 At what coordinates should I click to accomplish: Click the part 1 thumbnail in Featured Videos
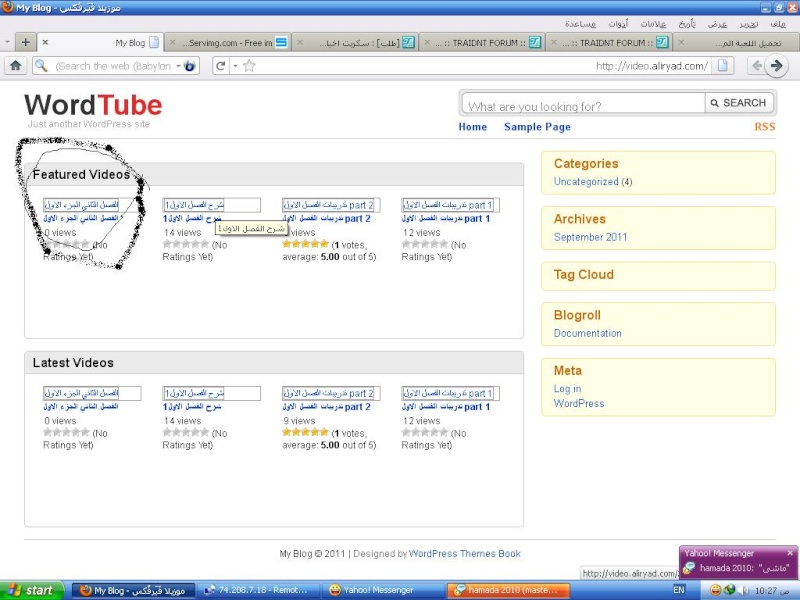coord(451,205)
